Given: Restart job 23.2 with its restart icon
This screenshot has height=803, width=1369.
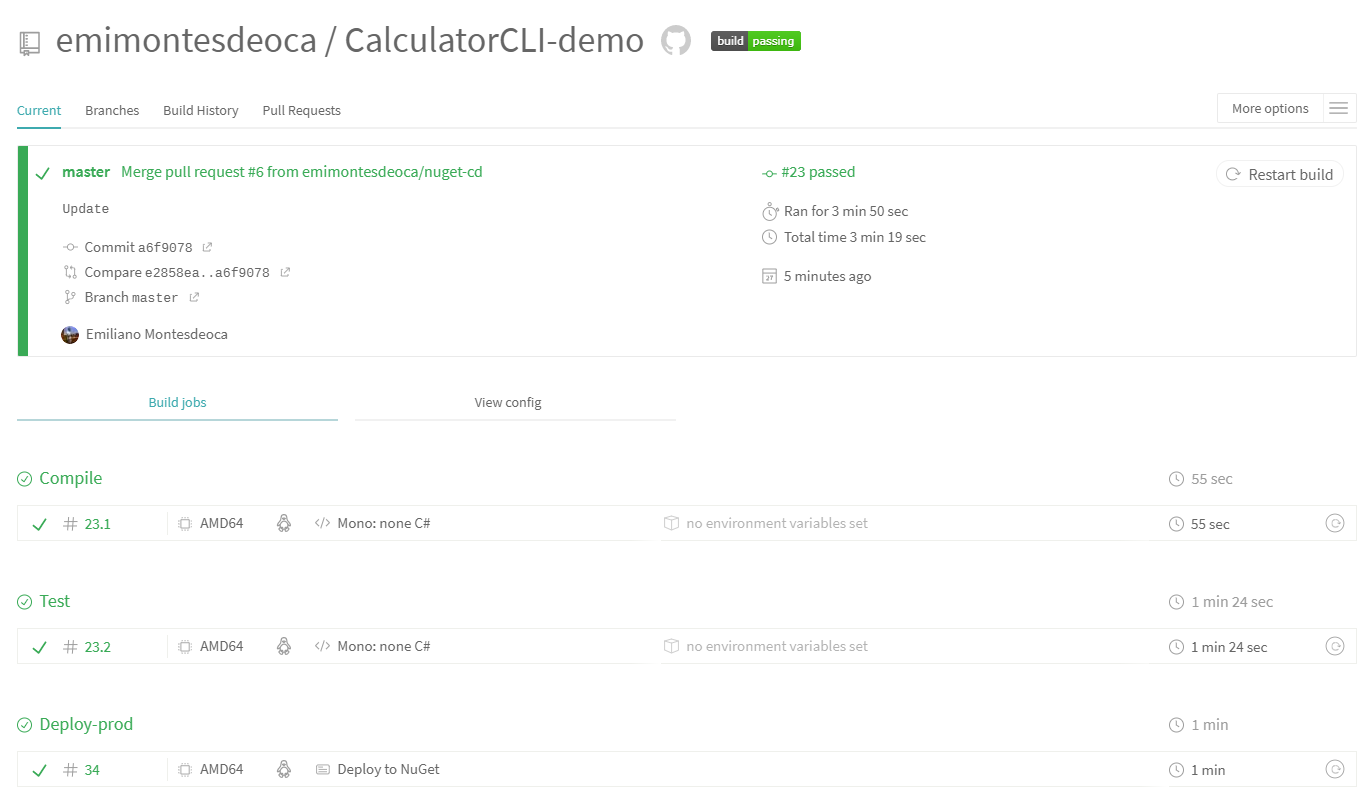Looking at the screenshot, I should (1334, 646).
